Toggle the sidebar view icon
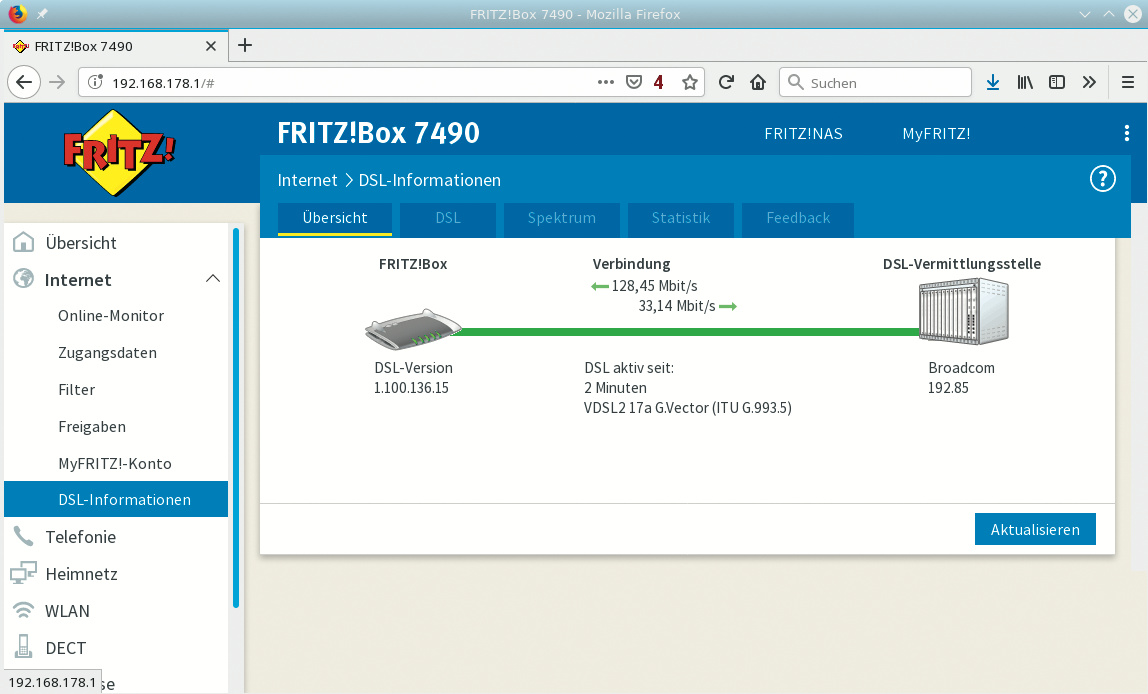Viewport: 1148px width, 694px height. pyautogui.click(x=1056, y=82)
